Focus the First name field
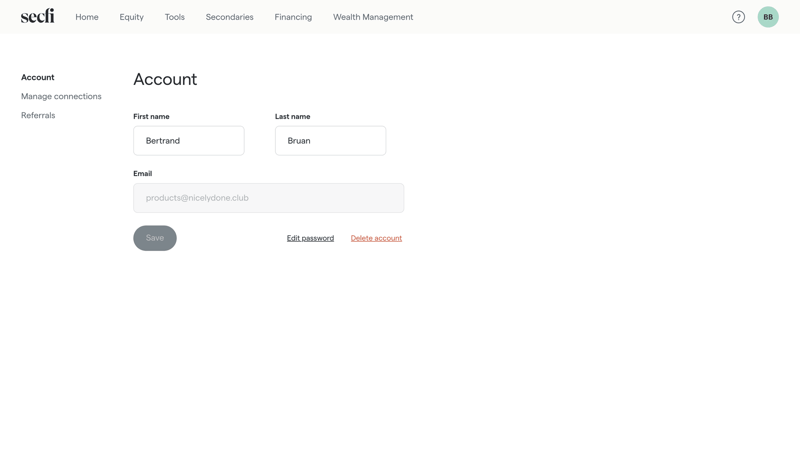The height and width of the screenshot is (470, 800). (189, 141)
